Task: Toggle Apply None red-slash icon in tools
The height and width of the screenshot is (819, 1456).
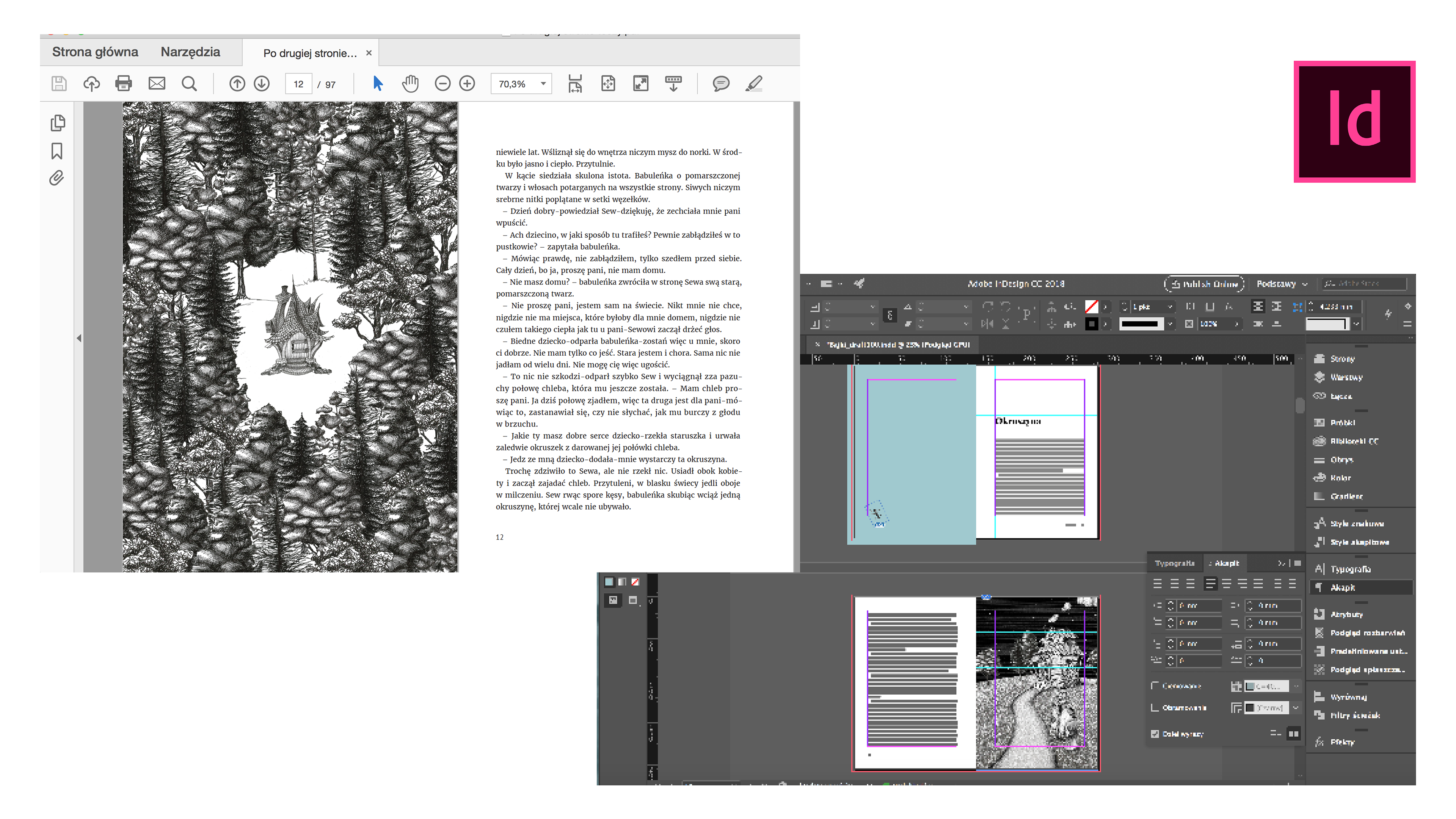Action: (x=635, y=582)
